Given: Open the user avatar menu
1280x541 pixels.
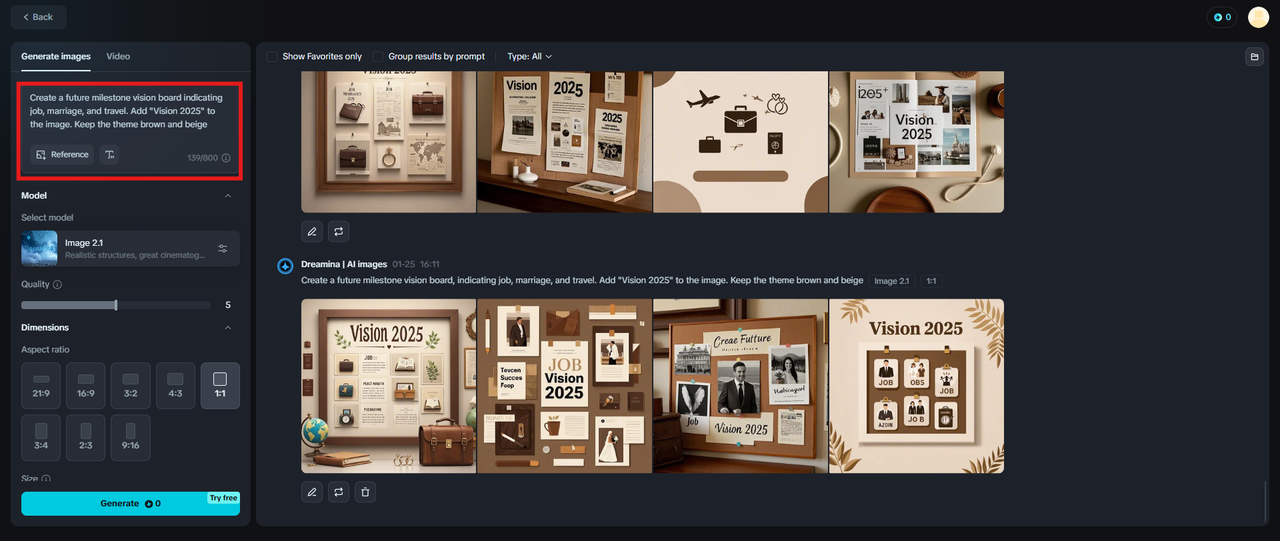Looking at the screenshot, I should pos(1258,17).
